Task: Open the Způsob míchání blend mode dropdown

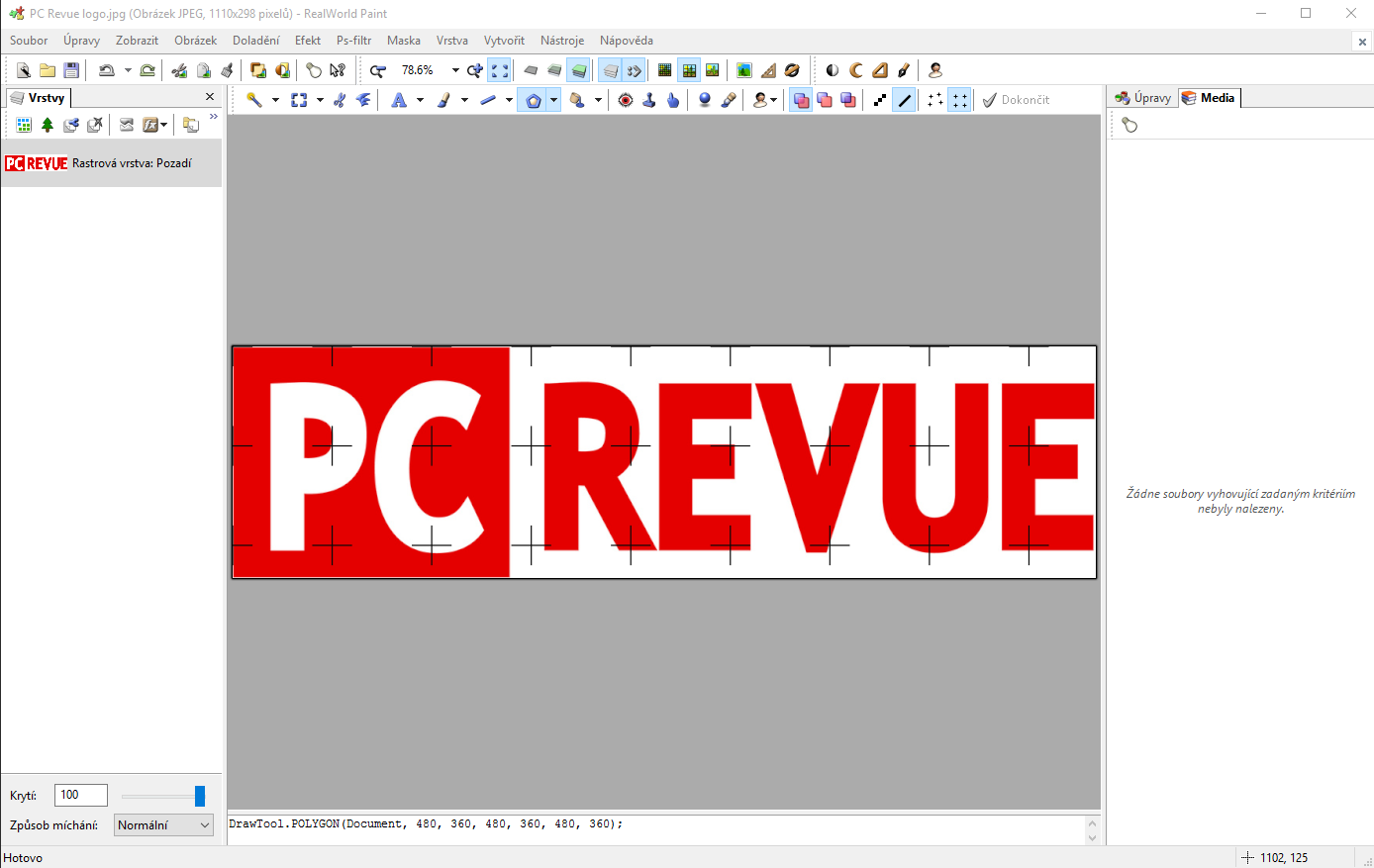Action: 163,825
